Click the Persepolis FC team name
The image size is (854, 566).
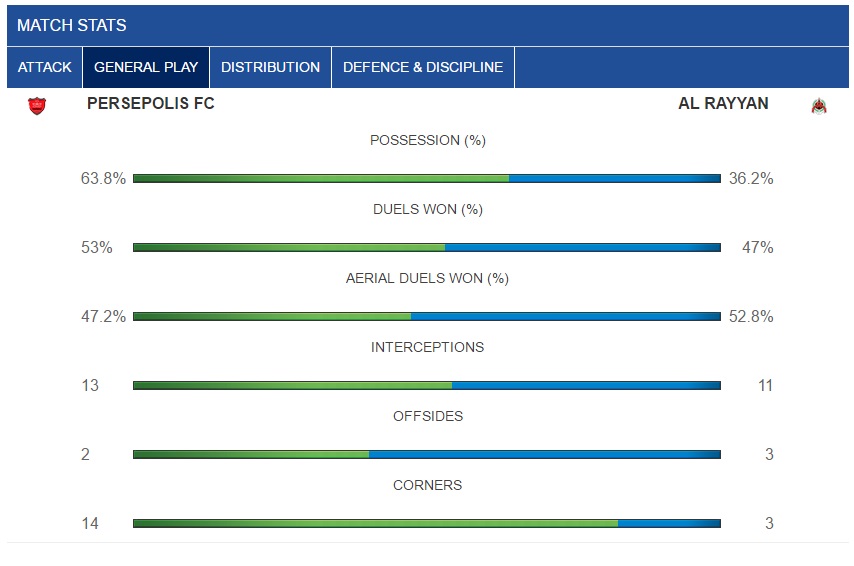point(151,103)
